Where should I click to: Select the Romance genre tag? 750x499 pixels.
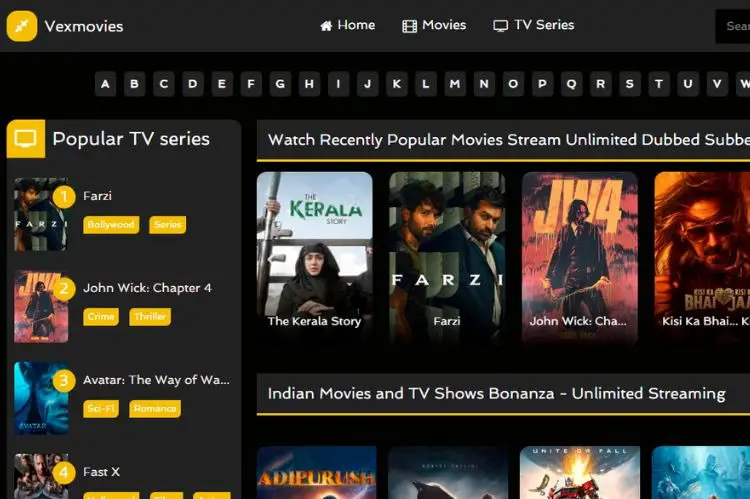point(155,408)
